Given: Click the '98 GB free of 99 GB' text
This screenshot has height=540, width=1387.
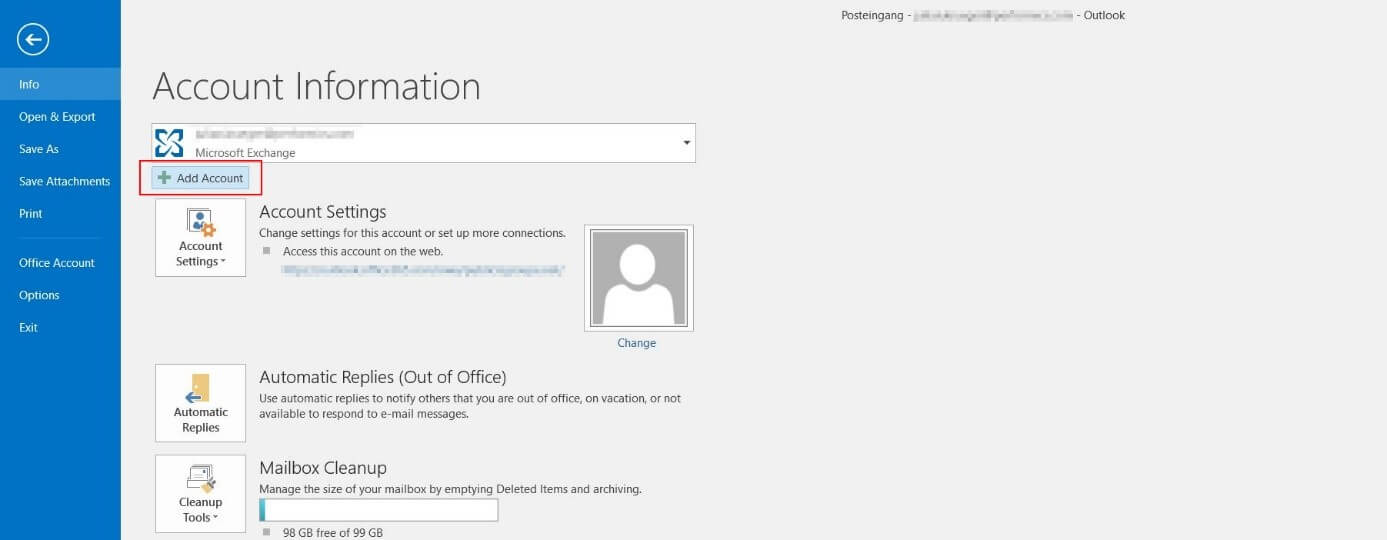Looking at the screenshot, I should coord(333,533).
